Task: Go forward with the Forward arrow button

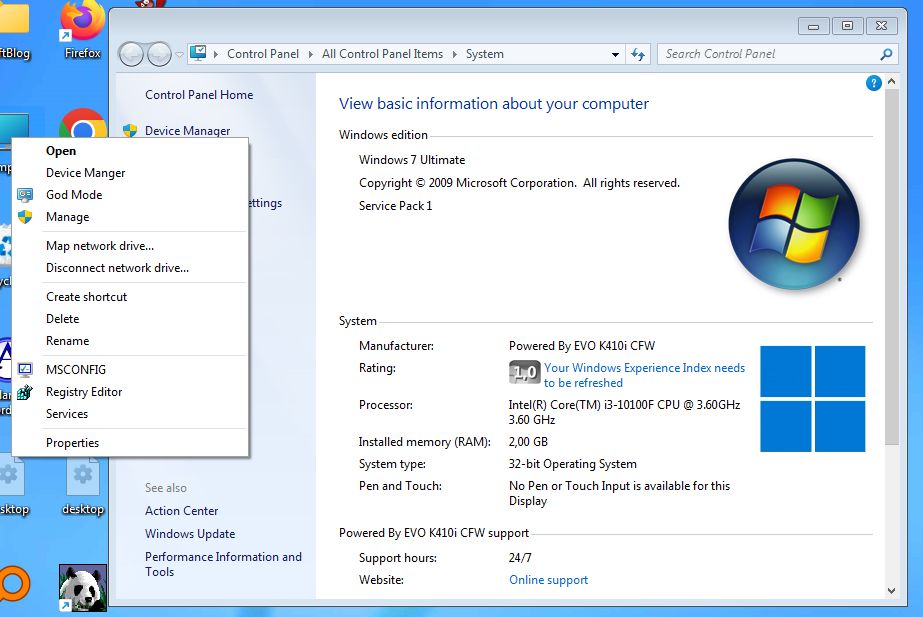Action: click(x=159, y=54)
